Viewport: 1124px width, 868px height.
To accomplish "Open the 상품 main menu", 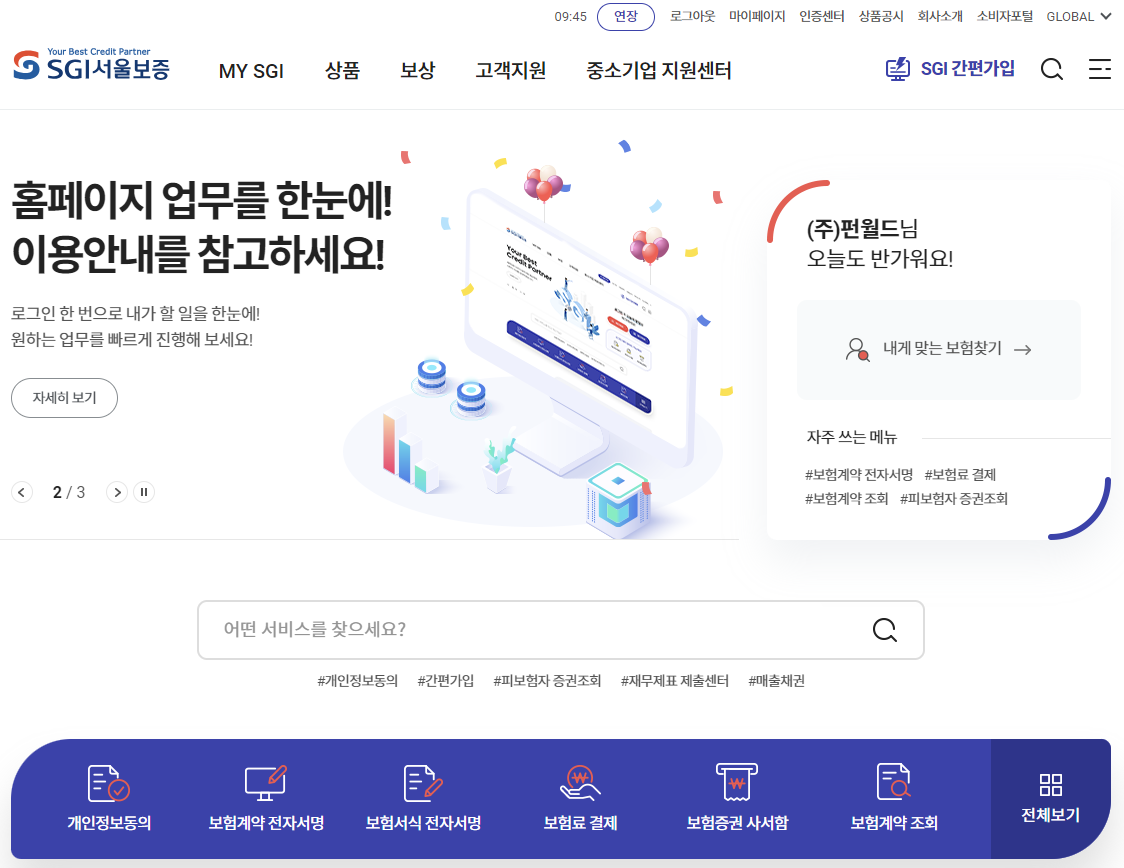I will click(343, 70).
